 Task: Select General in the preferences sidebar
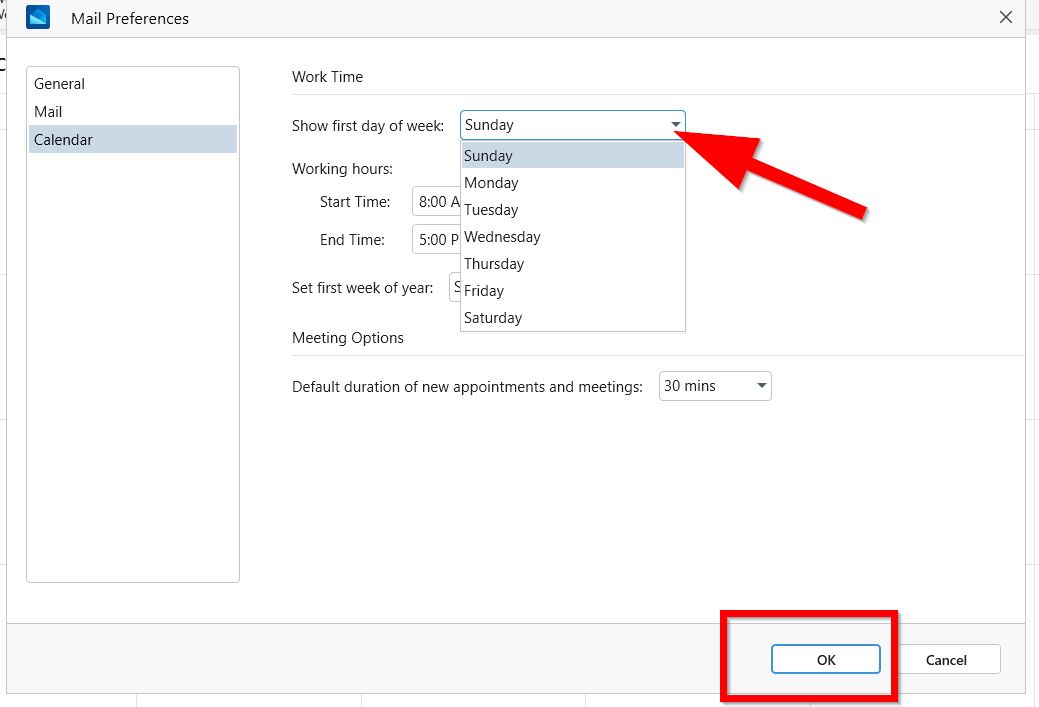[133, 84]
